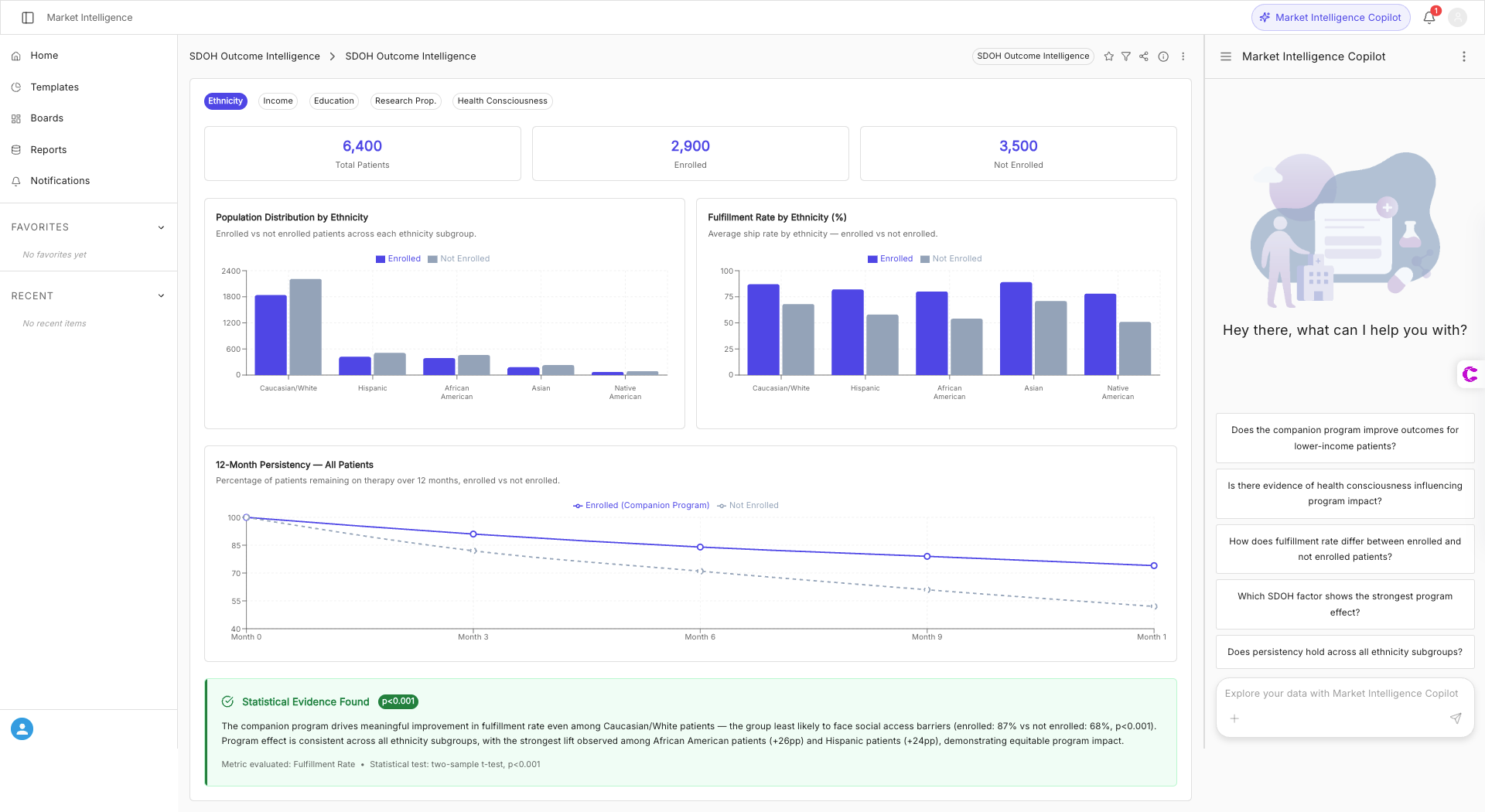Share the SDOH Outcome Intelligence report
1485x812 pixels.
1144,56
